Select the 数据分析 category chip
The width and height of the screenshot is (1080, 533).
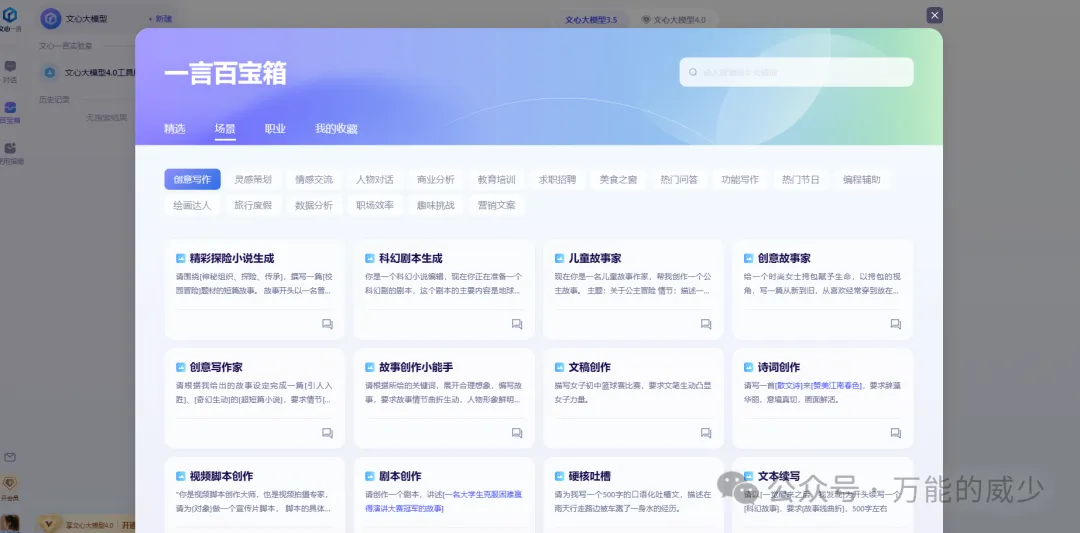pos(314,205)
